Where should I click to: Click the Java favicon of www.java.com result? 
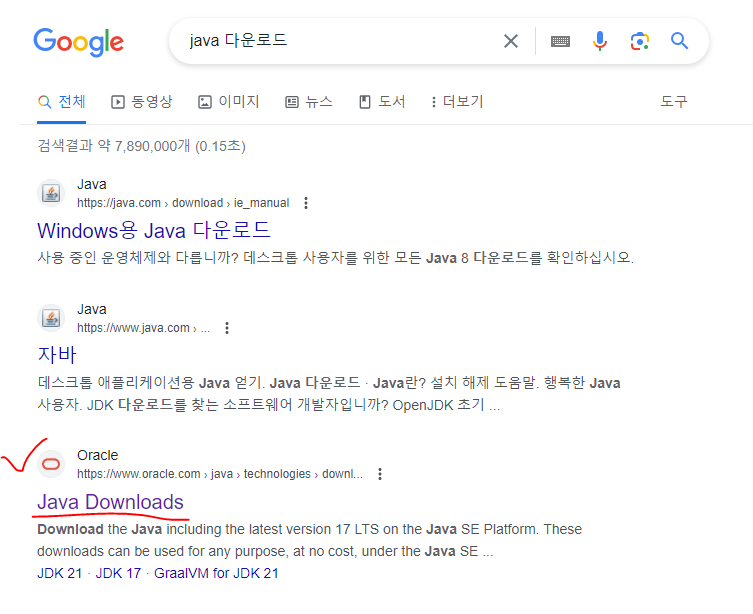pyautogui.click(x=51, y=318)
